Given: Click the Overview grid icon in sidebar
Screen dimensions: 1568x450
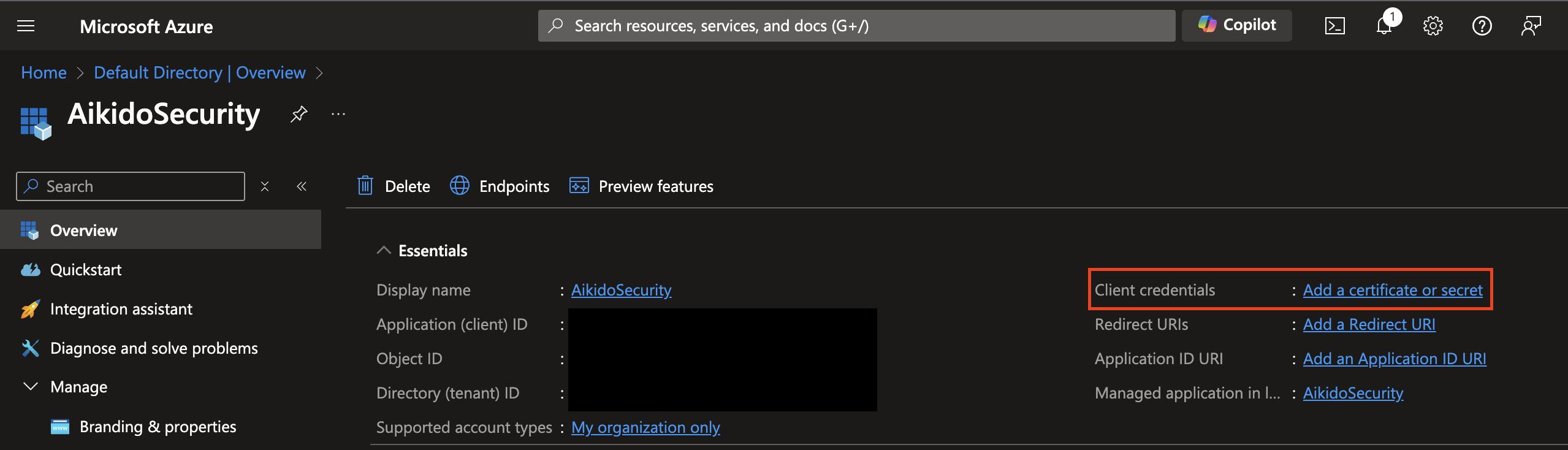Looking at the screenshot, I should pyautogui.click(x=29, y=231).
